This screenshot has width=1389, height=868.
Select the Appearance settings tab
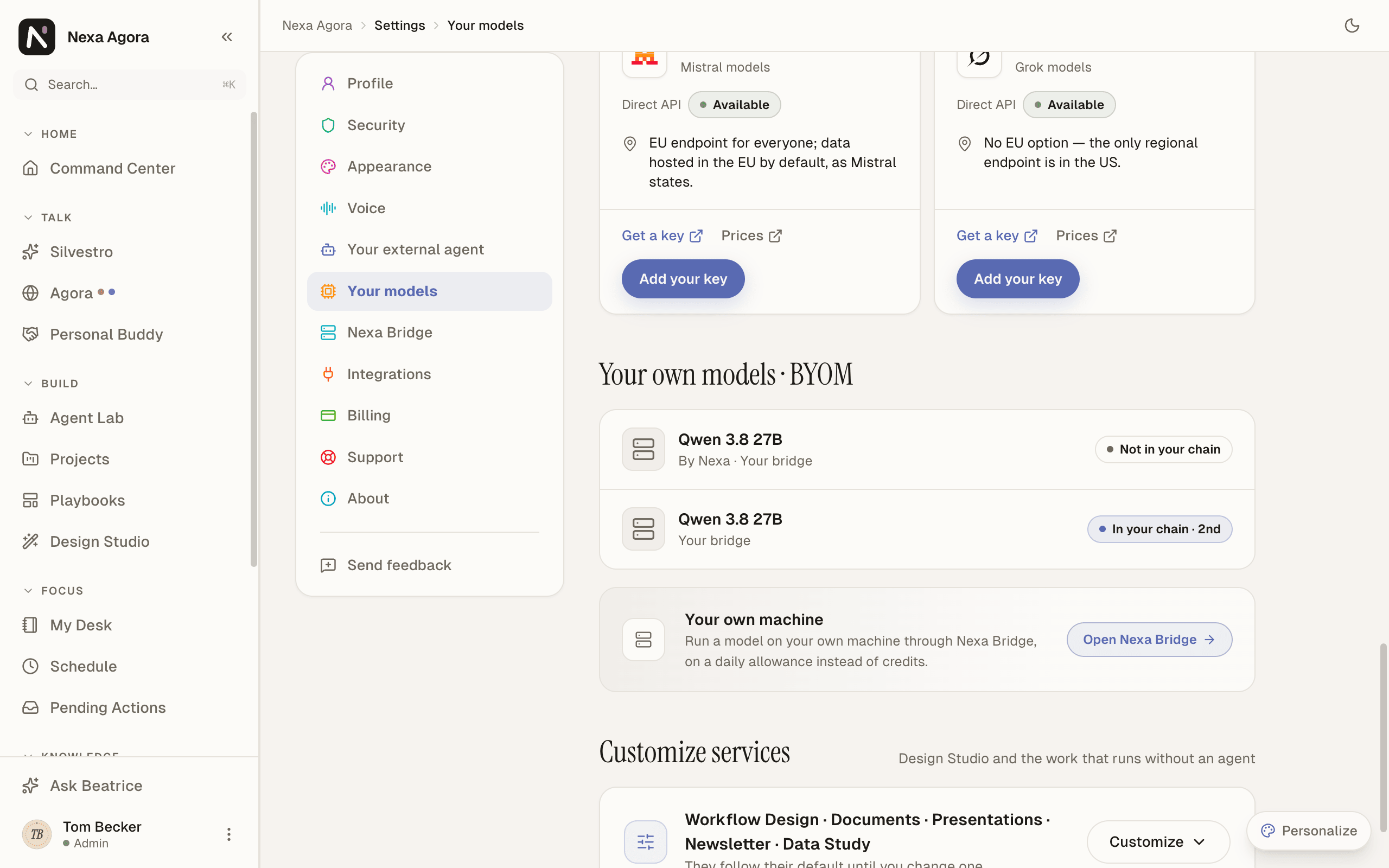coord(429,167)
